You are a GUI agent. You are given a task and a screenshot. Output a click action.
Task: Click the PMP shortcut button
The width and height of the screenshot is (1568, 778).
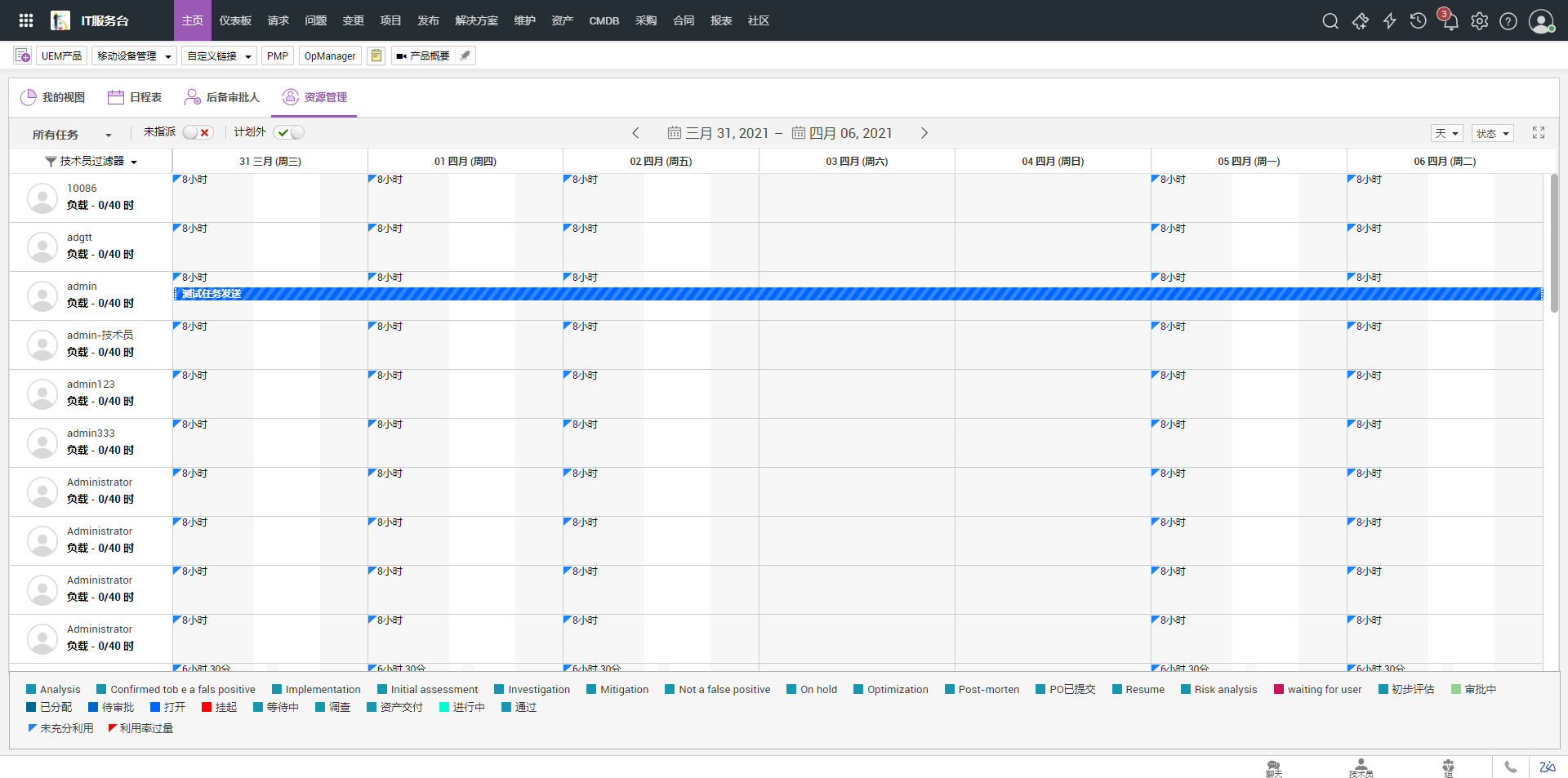[278, 56]
